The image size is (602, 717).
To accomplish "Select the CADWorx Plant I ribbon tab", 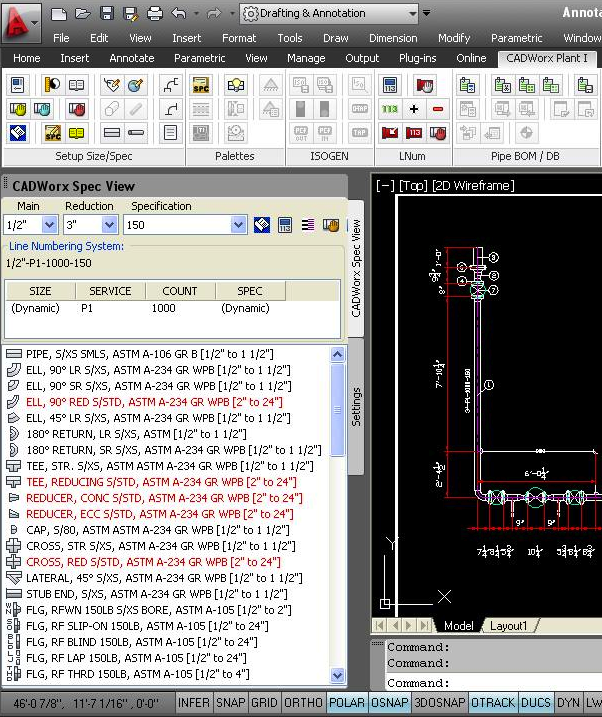I will pyautogui.click(x=547, y=58).
